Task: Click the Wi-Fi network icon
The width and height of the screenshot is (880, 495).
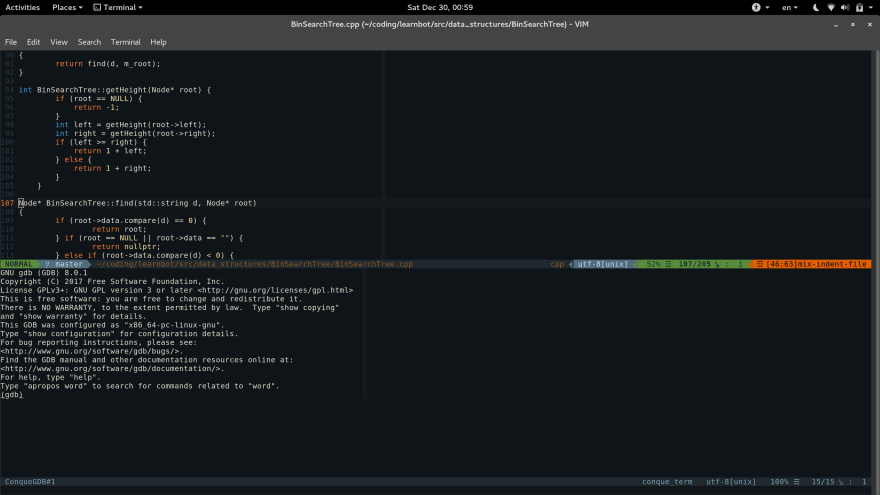Action: (x=831, y=7)
